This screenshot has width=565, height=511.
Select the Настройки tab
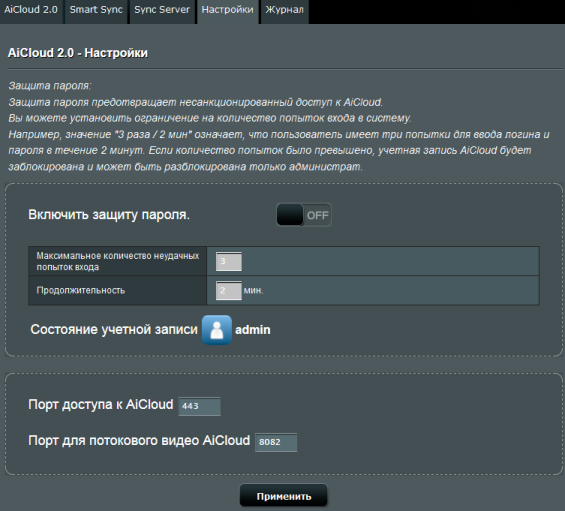point(227,11)
